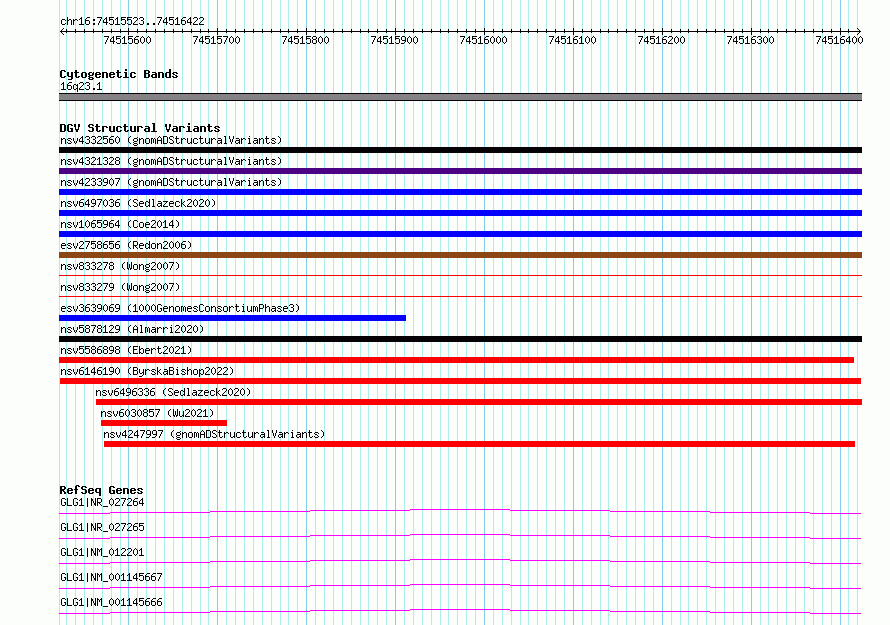Image resolution: width=890 pixels, height=625 pixels.
Task: Open variant label nsv6030857 (Wu2021)
Action: point(157,413)
